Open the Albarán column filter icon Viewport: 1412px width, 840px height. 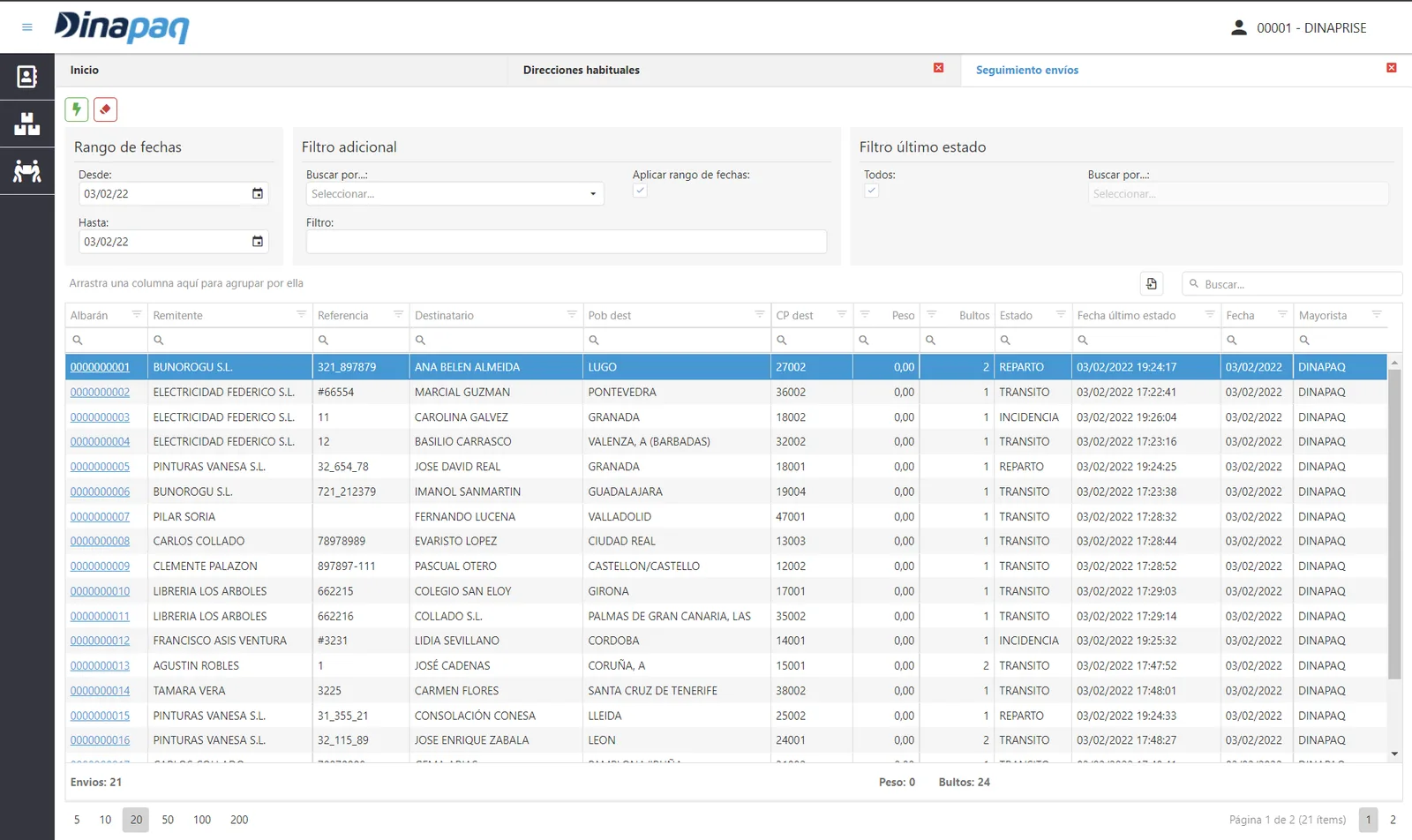tap(137, 314)
